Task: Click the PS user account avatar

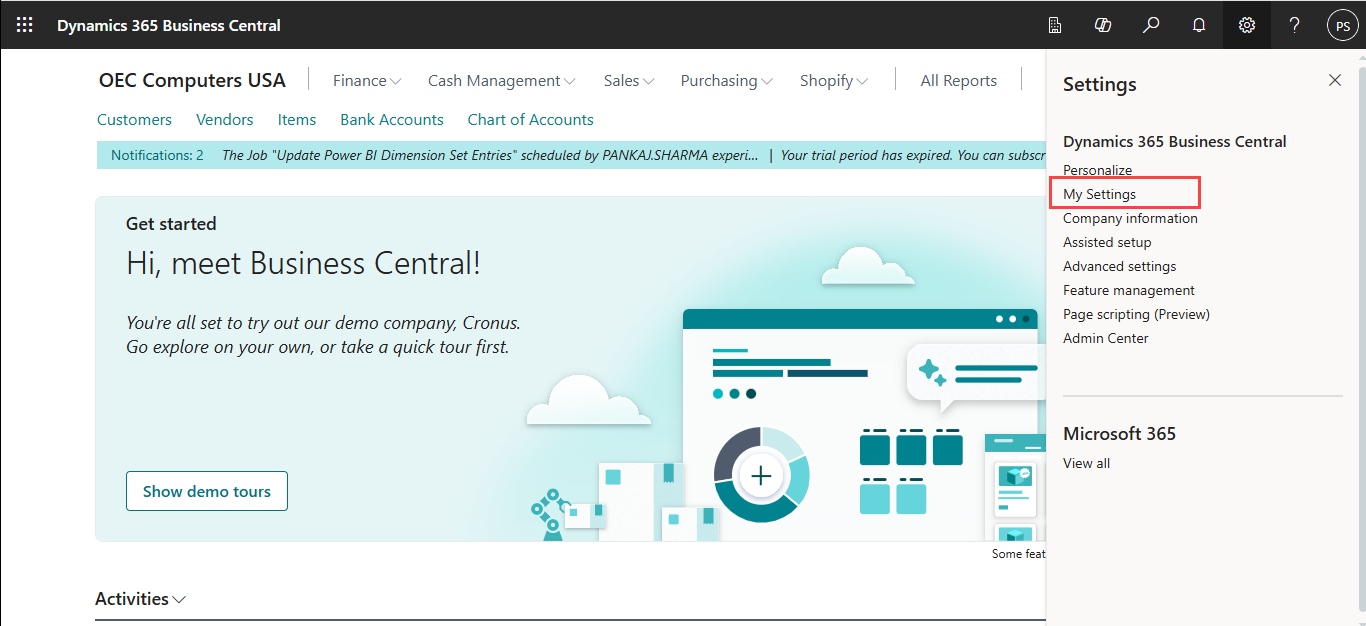Action: pos(1342,25)
